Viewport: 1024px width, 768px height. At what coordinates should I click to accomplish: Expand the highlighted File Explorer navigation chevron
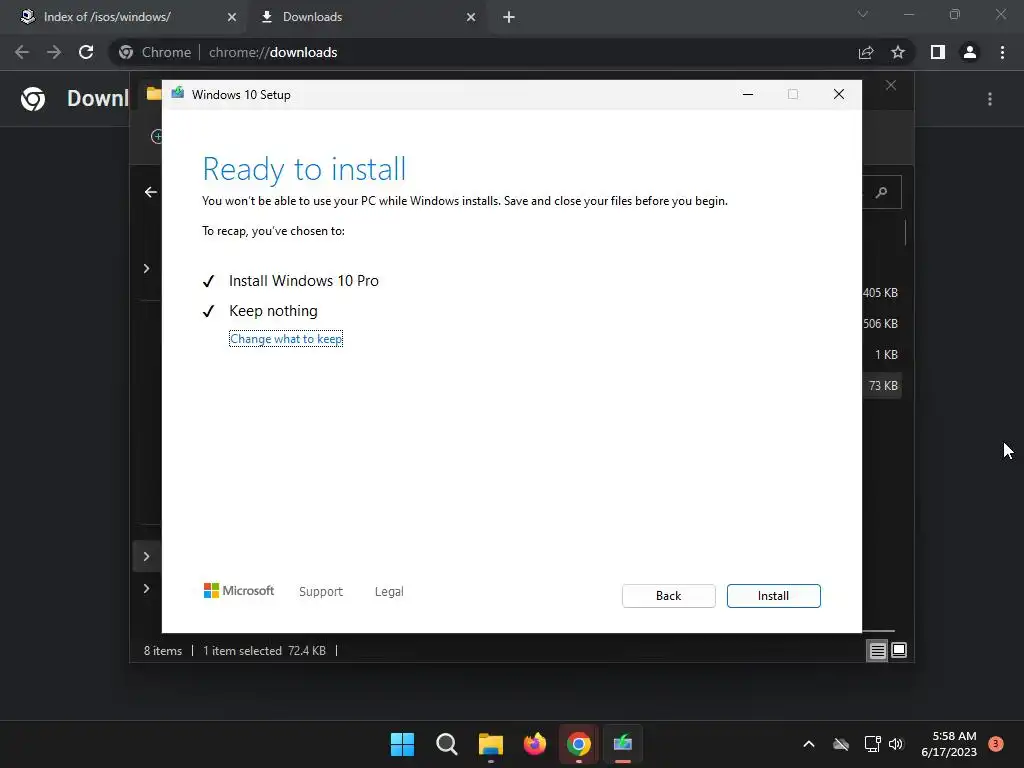tap(146, 556)
